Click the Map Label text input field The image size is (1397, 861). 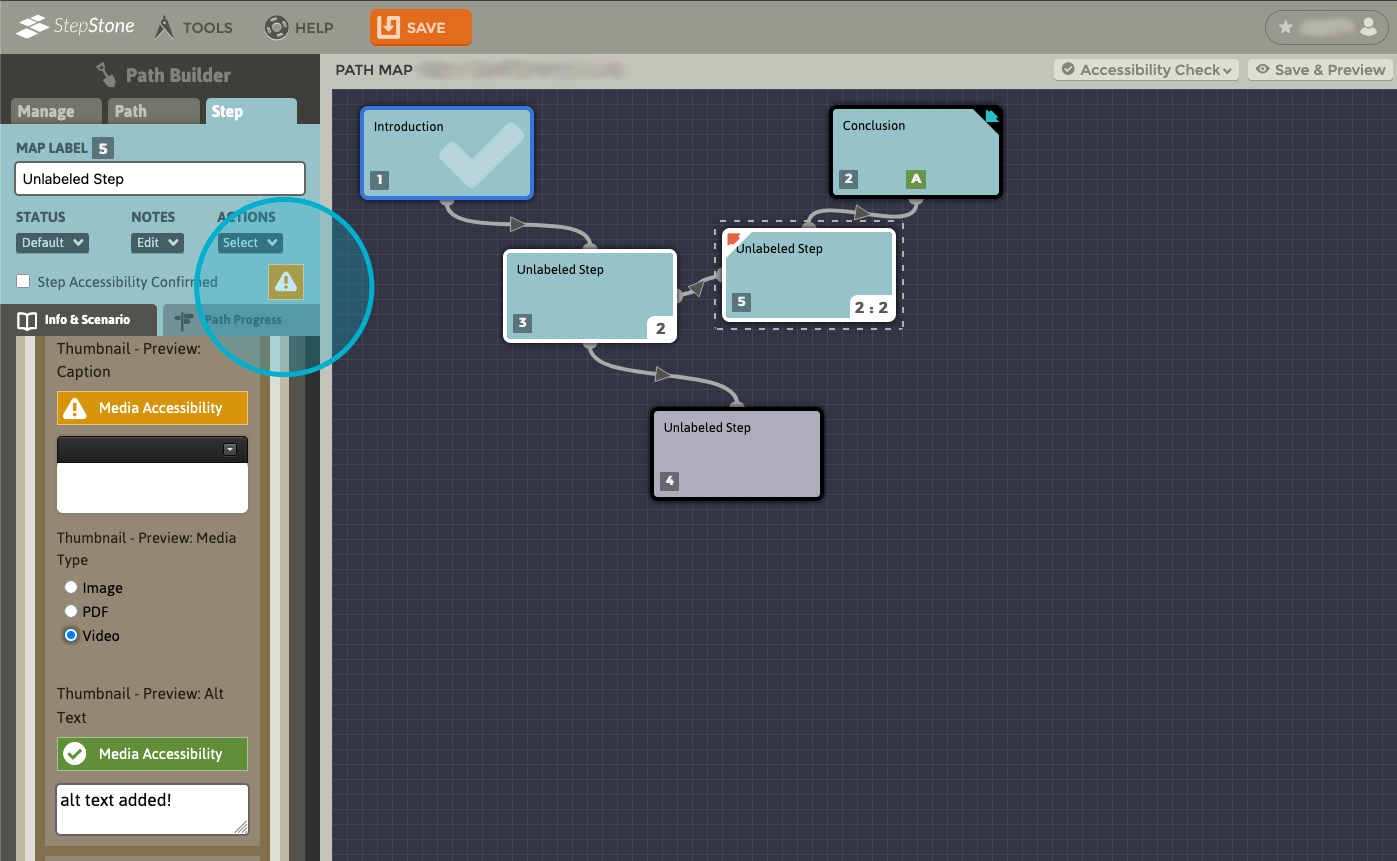[160, 179]
